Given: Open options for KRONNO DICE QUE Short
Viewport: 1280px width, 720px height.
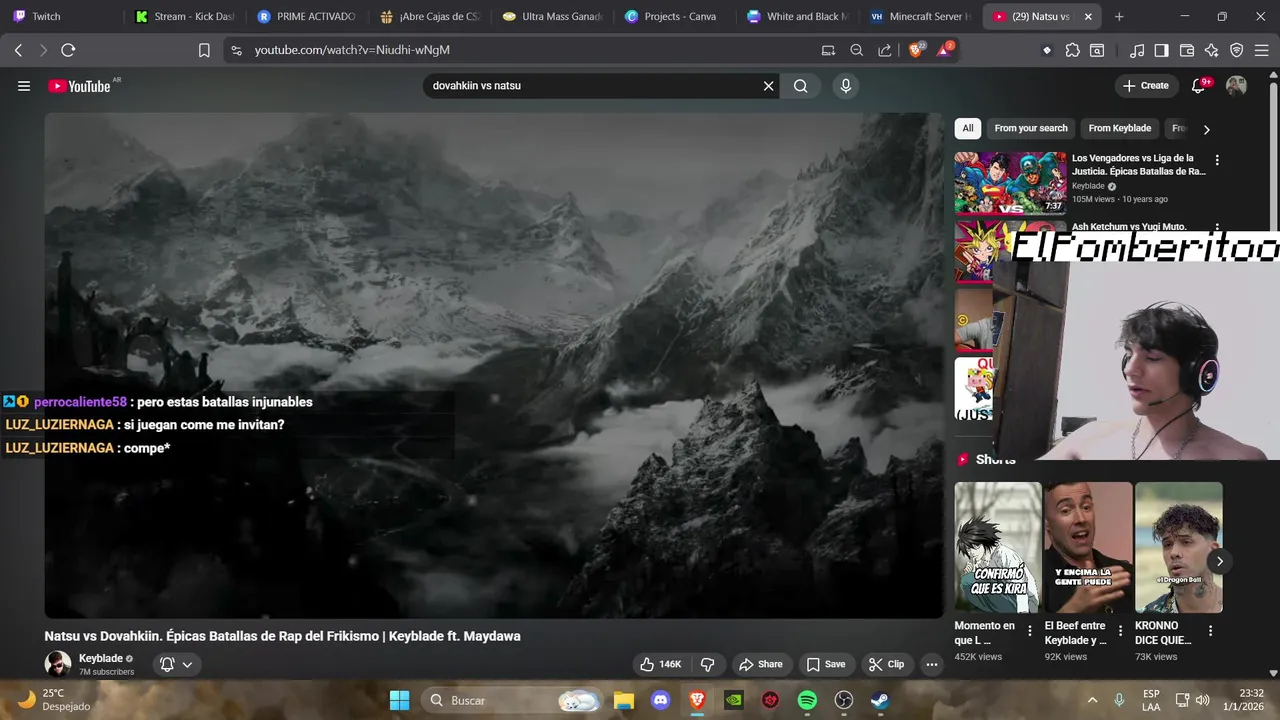Looking at the screenshot, I should click(x=1210, y=631).
